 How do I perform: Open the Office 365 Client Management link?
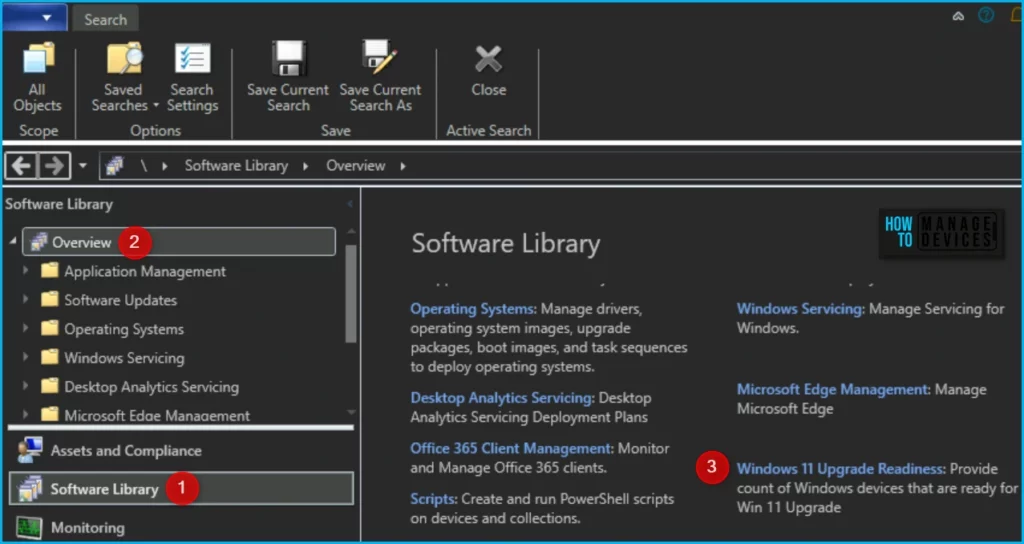[511, 448]
